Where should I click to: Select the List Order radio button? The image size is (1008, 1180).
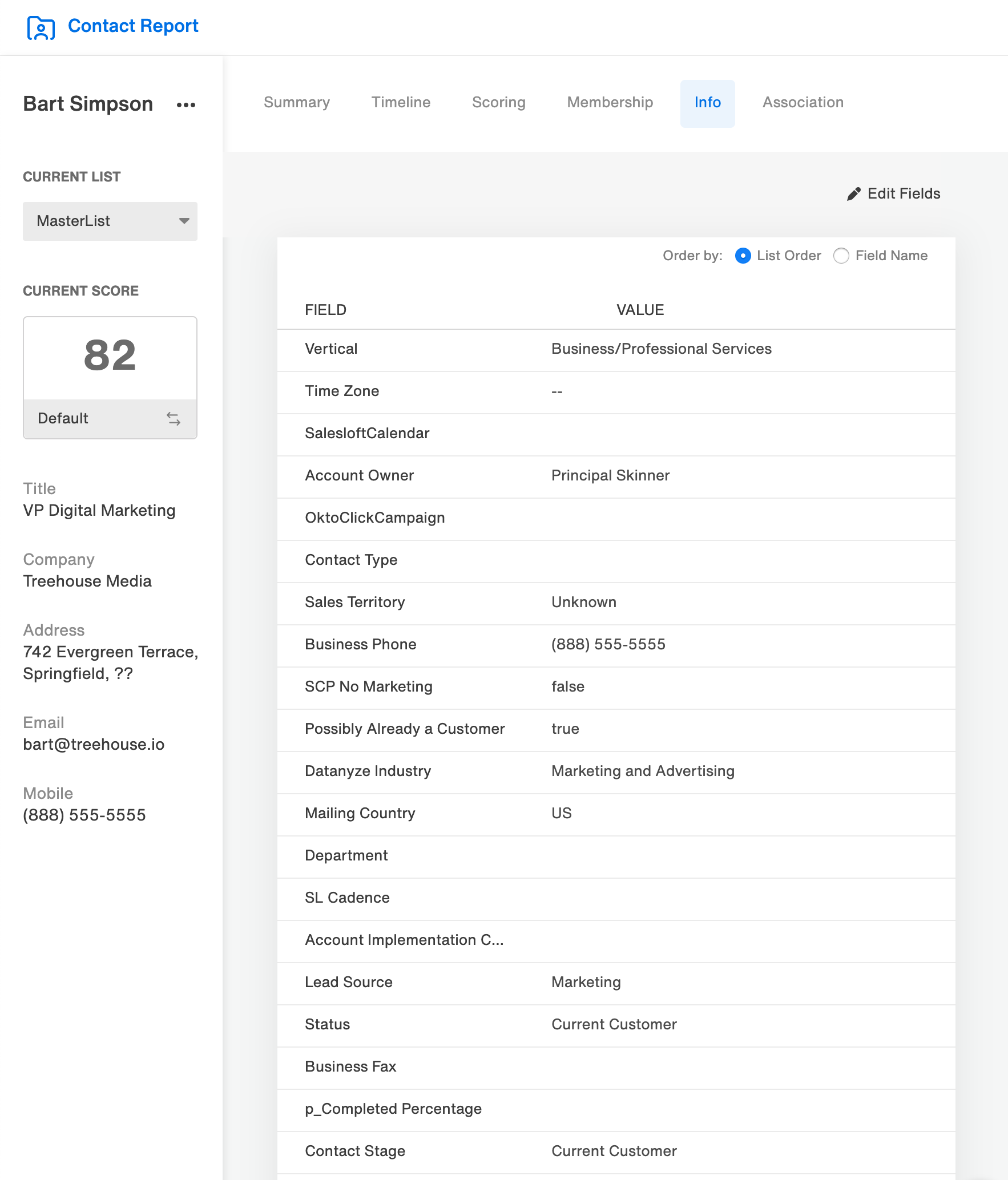[743, 256]
